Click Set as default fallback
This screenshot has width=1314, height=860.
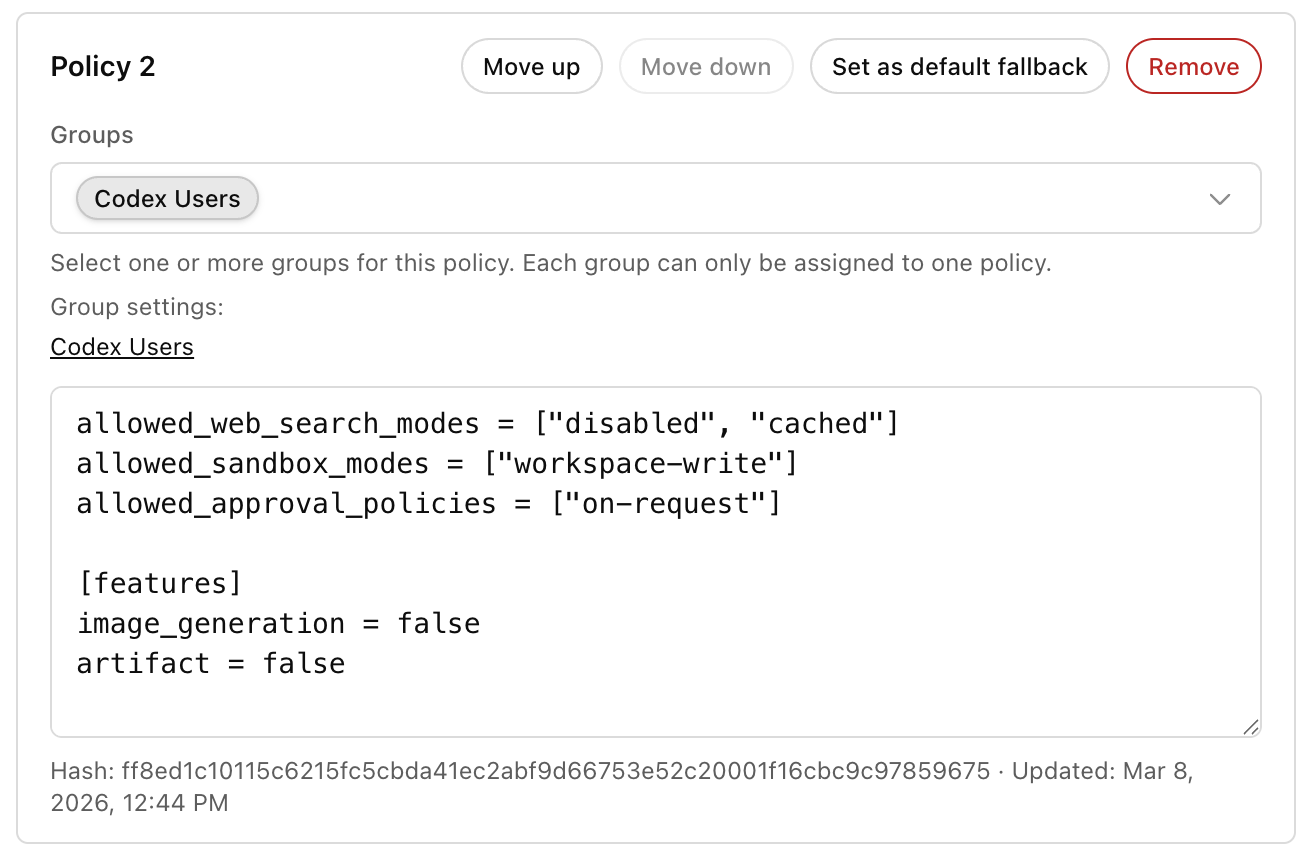[x=959, y=66]
